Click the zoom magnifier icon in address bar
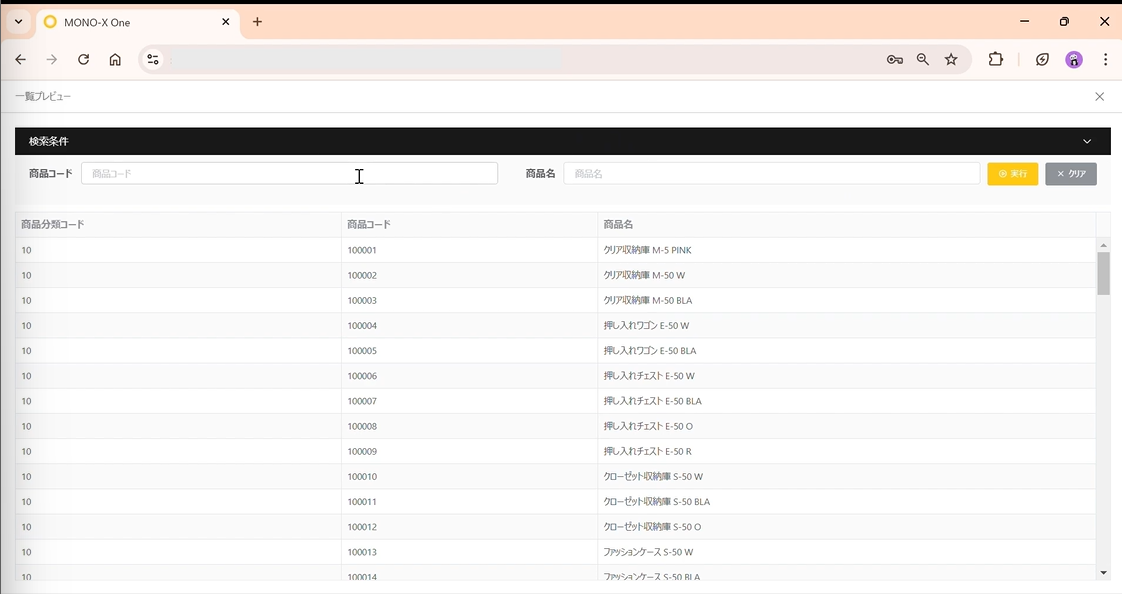This screenshot has height=594, width=1122. click(923, 59)
